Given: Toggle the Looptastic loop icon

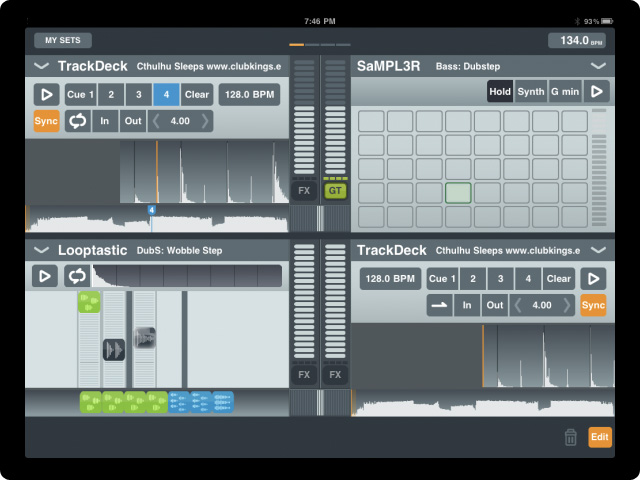Looking at the screenshot, I should (x=76, y=276).
